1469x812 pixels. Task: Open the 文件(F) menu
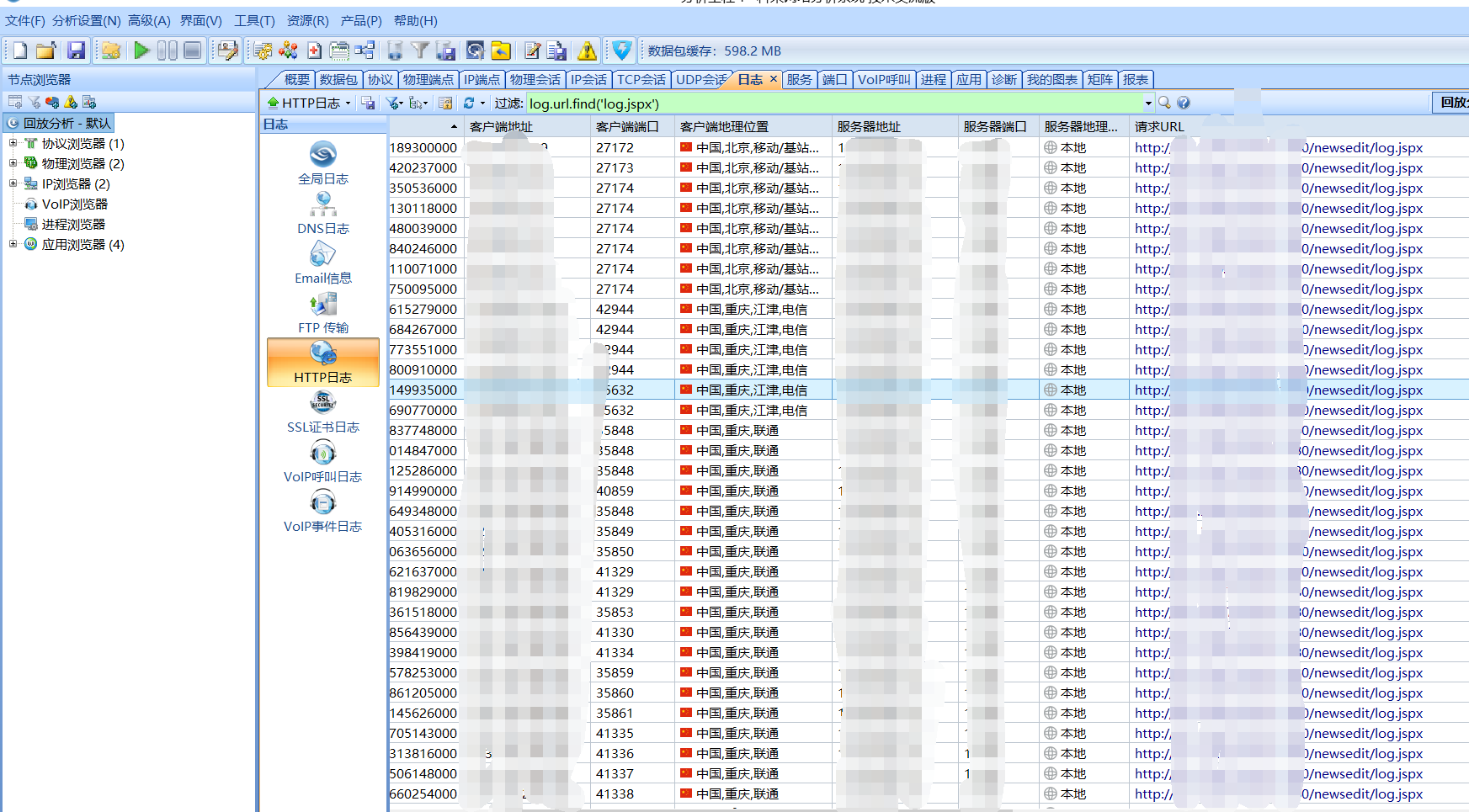click(25, 20)
